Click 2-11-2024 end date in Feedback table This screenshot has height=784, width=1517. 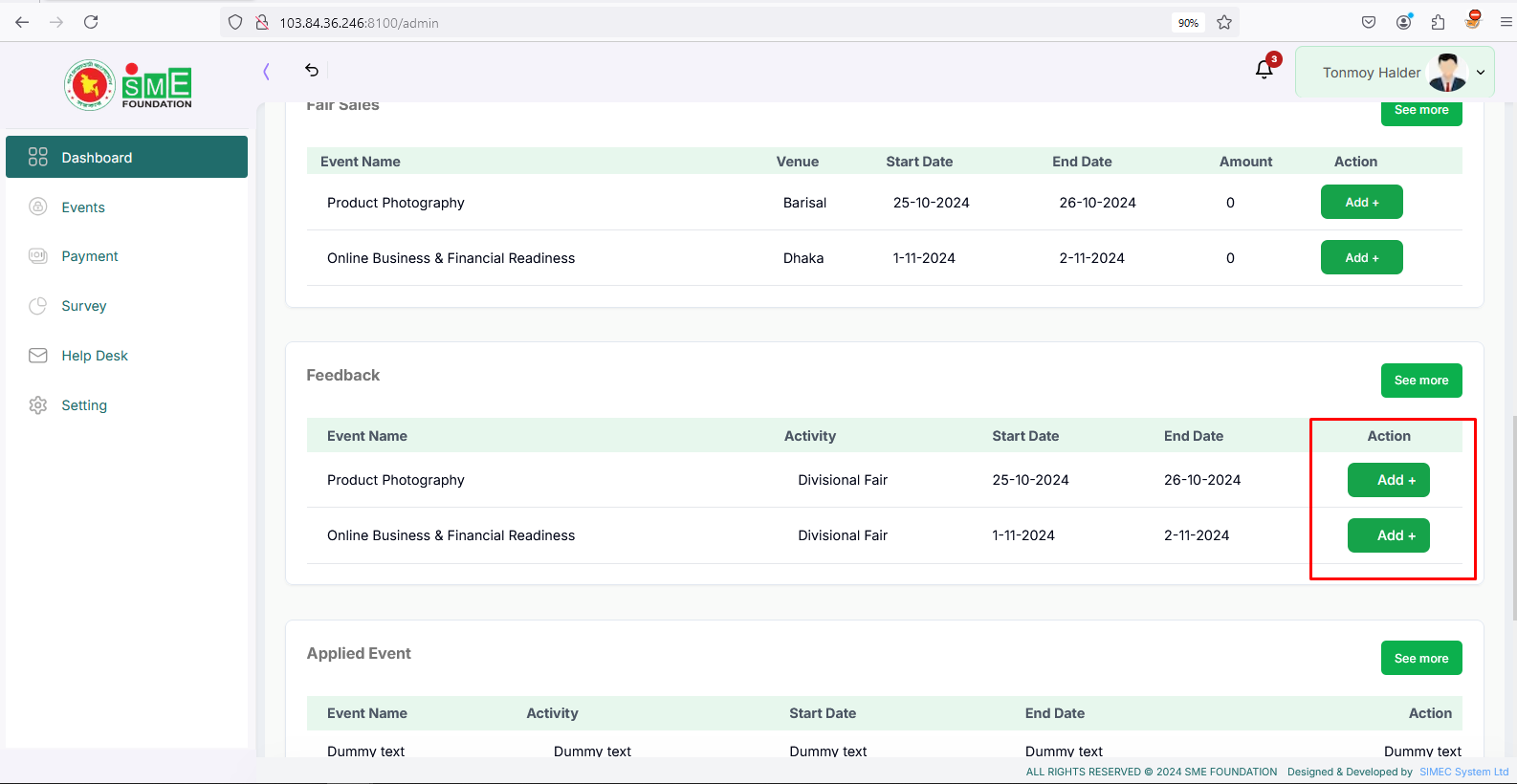1197,535
